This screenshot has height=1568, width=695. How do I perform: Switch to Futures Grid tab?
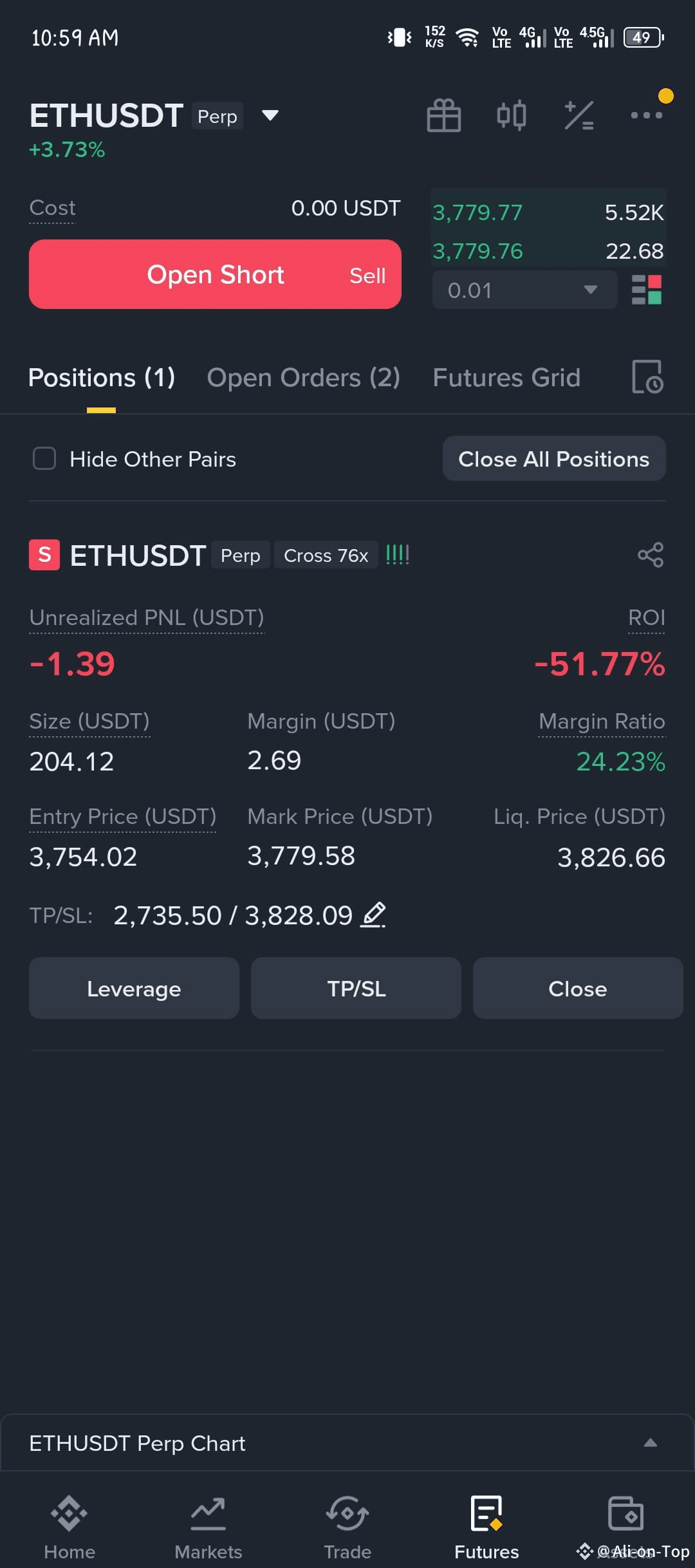[x=506, y=377]
